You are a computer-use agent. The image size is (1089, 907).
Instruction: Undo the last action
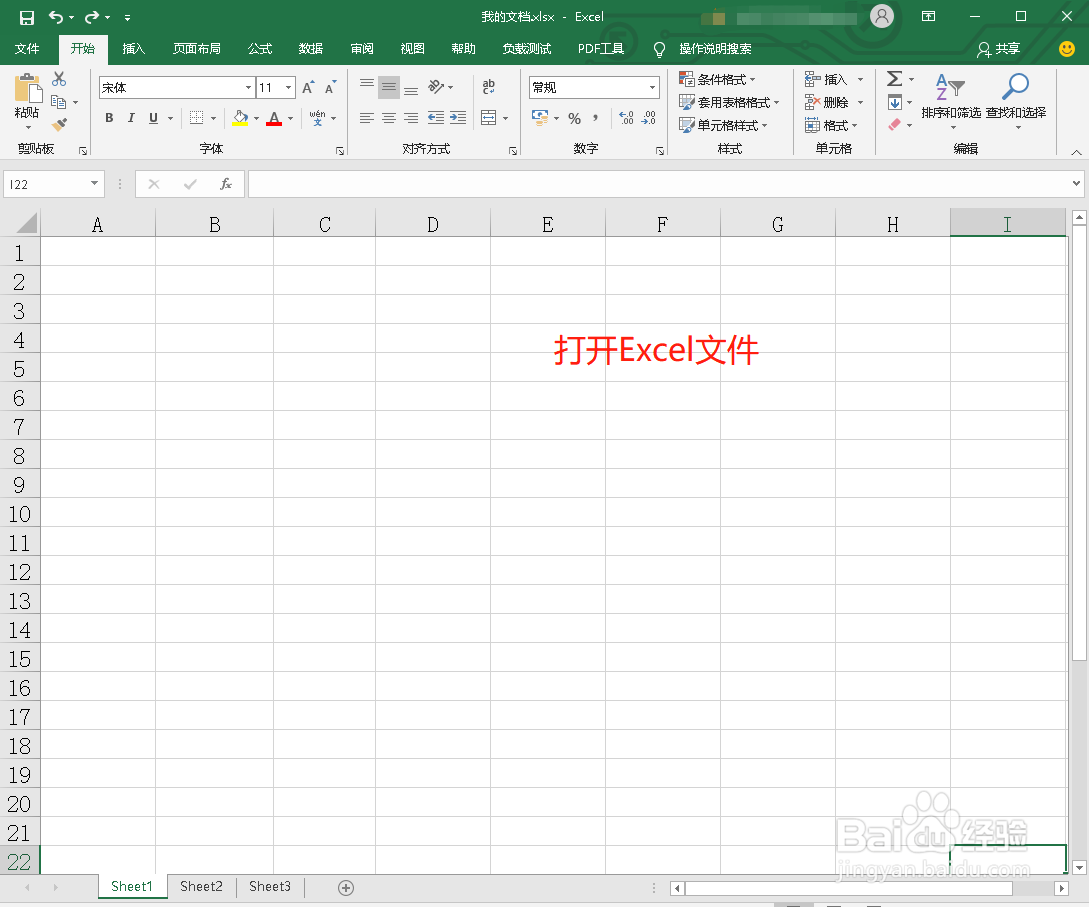(56, 17)
